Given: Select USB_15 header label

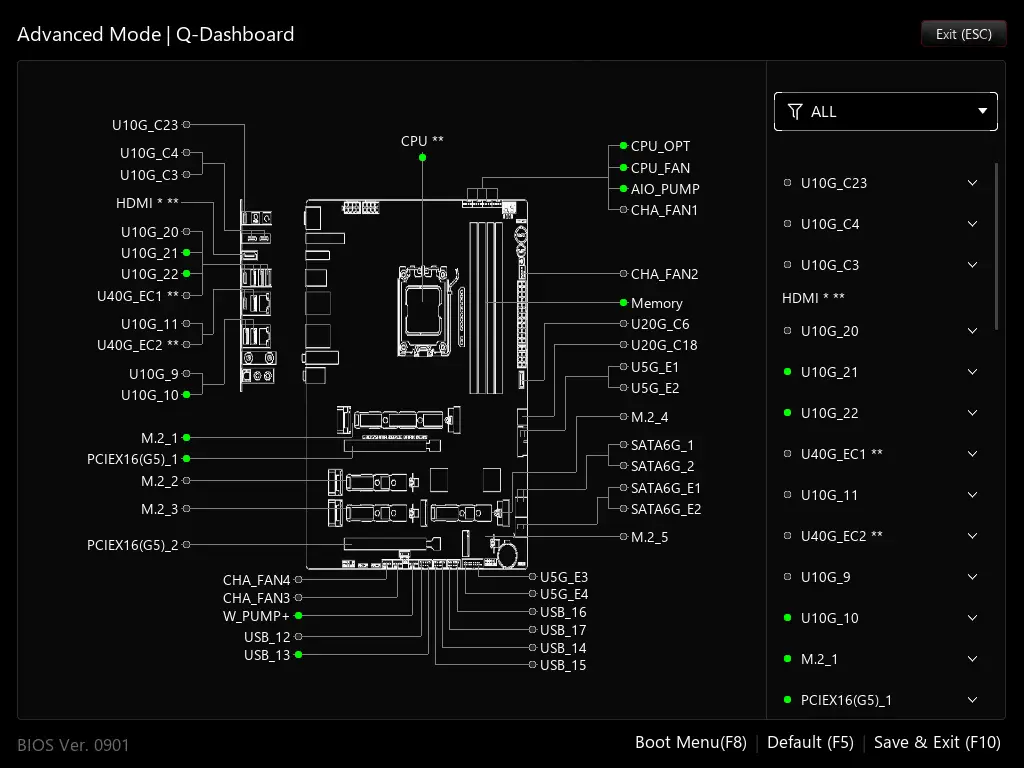Looking at the screenshot, I should 563,665.
